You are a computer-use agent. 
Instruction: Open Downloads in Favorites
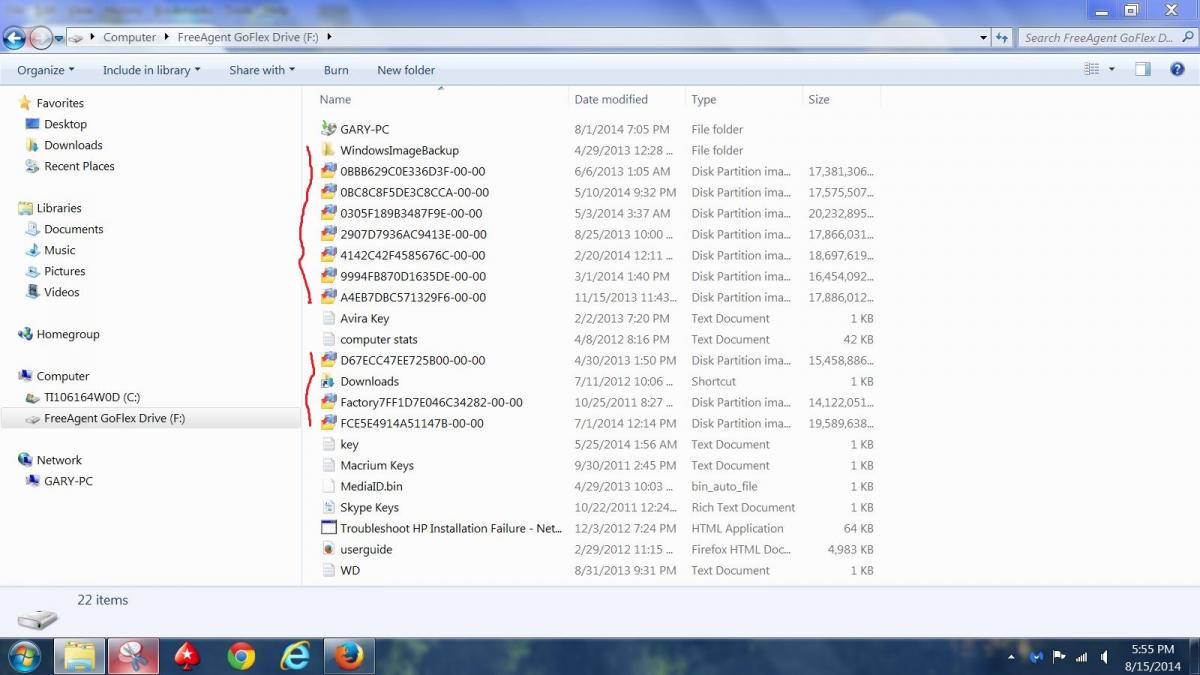[73, 145]
